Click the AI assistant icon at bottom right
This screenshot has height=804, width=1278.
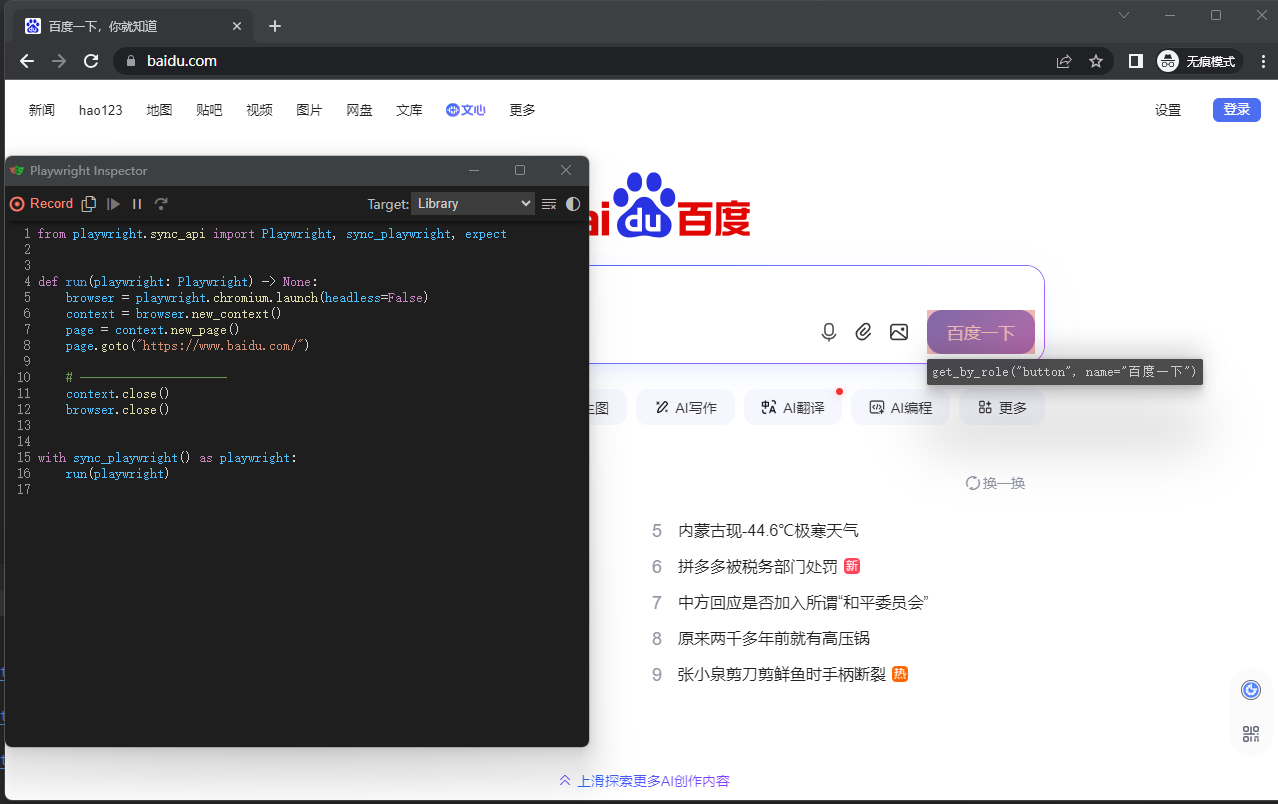coord(1250,689)
